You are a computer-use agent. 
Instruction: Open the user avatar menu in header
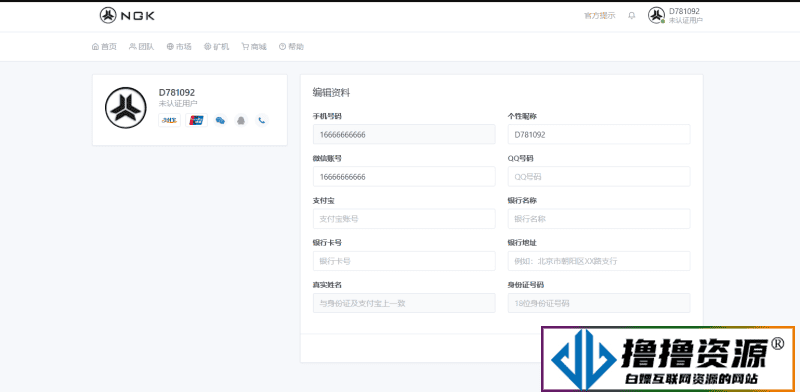(x=656, y=15)
